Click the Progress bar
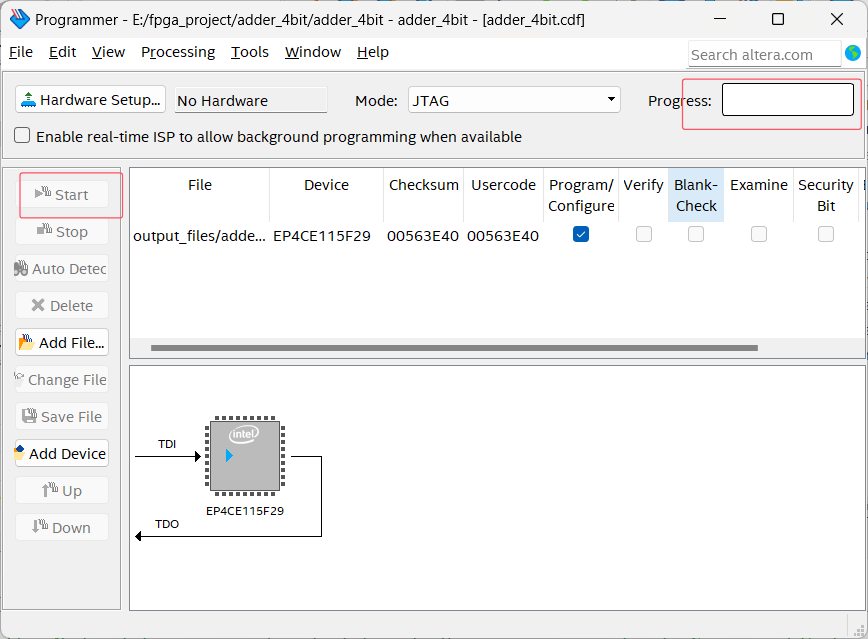Image resolution: width=868 pixels, height=639 pixels. (788, 100)
